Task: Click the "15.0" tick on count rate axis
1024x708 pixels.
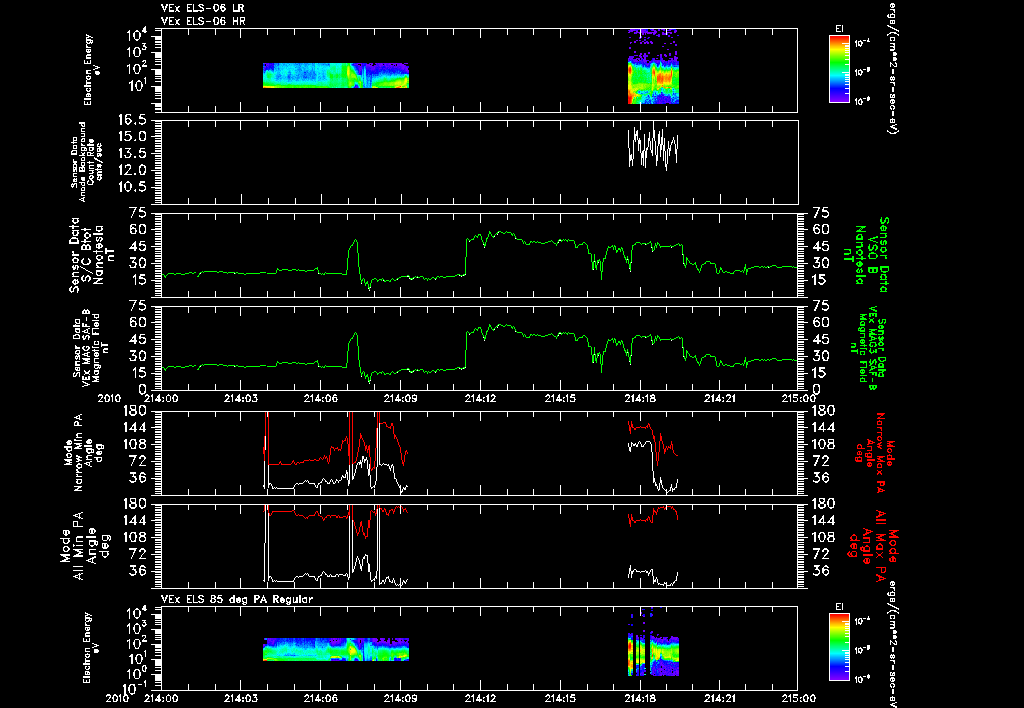Action: pos(133,137)
